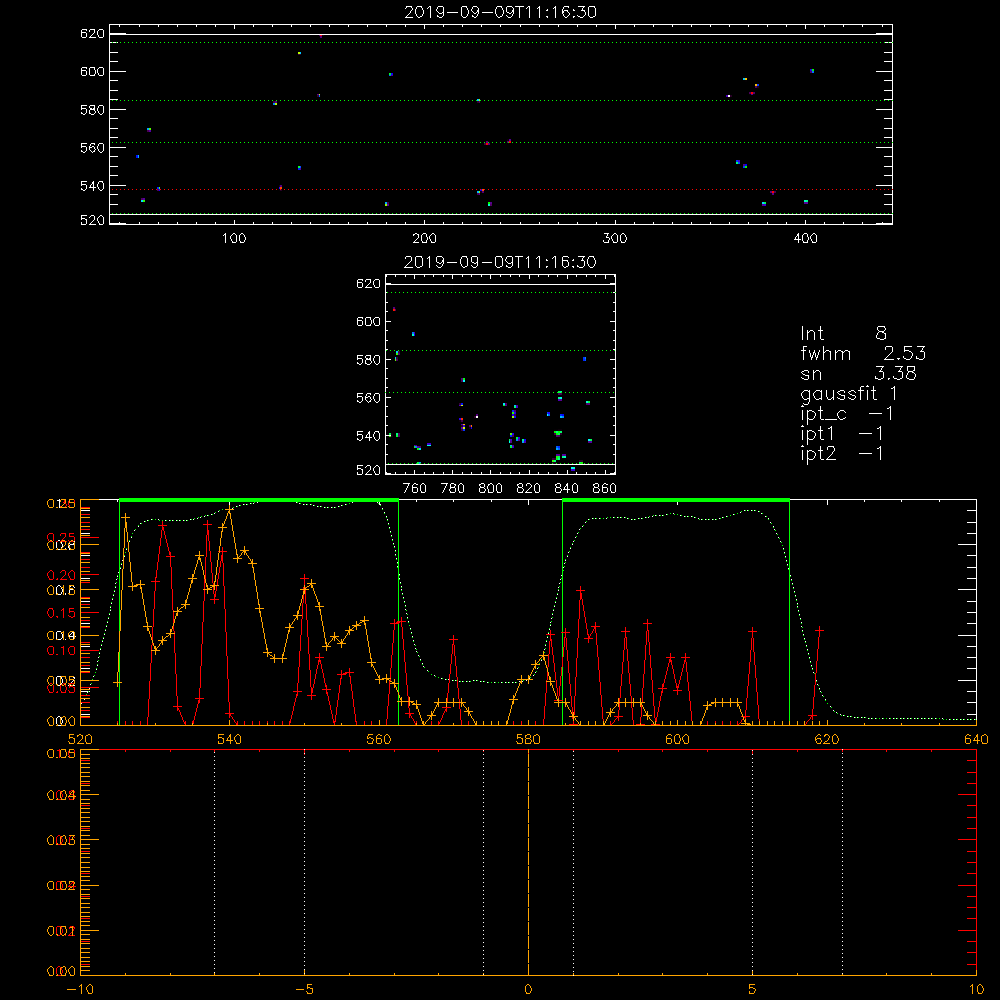Click x-axis label 780 on the middle plot
Viewport: 1000px width, 1000px height.
click(x=453, y=489)
